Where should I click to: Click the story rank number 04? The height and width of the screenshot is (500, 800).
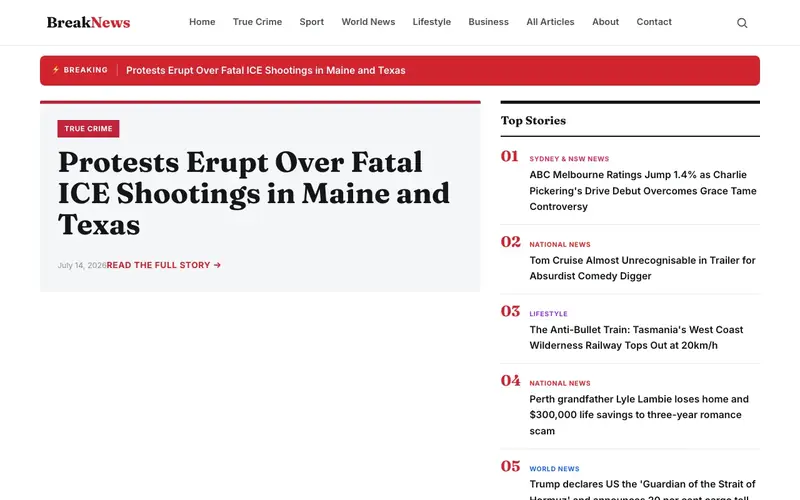(511, 381)
